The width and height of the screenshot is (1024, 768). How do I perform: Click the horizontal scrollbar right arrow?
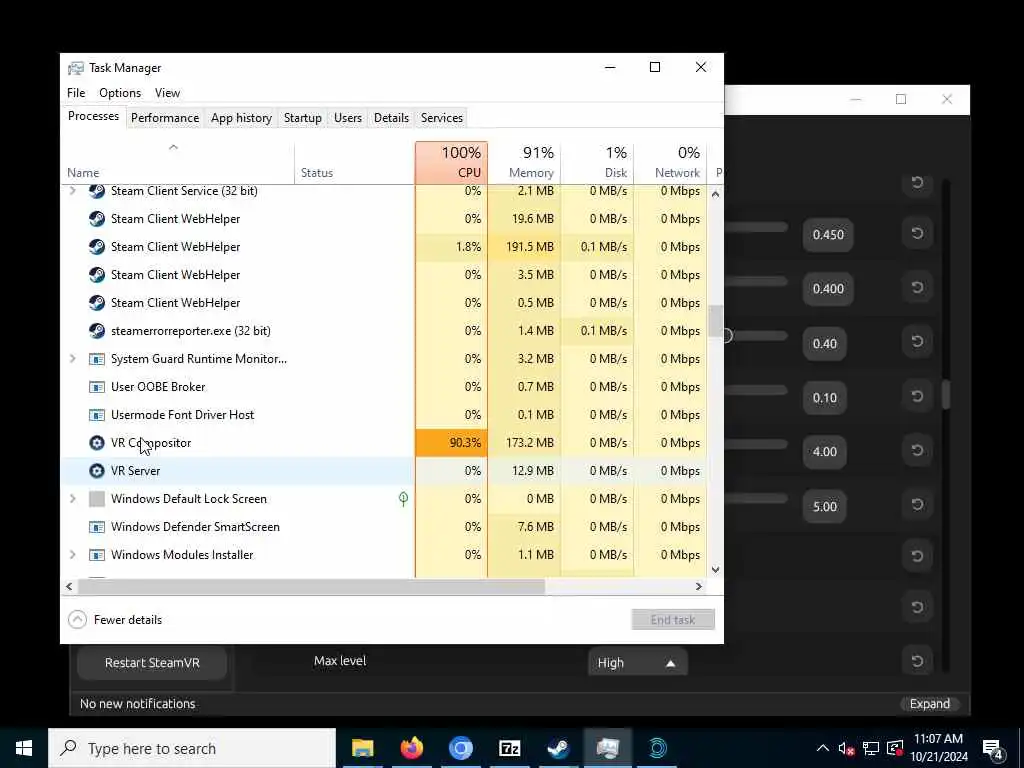coord(698,586)
